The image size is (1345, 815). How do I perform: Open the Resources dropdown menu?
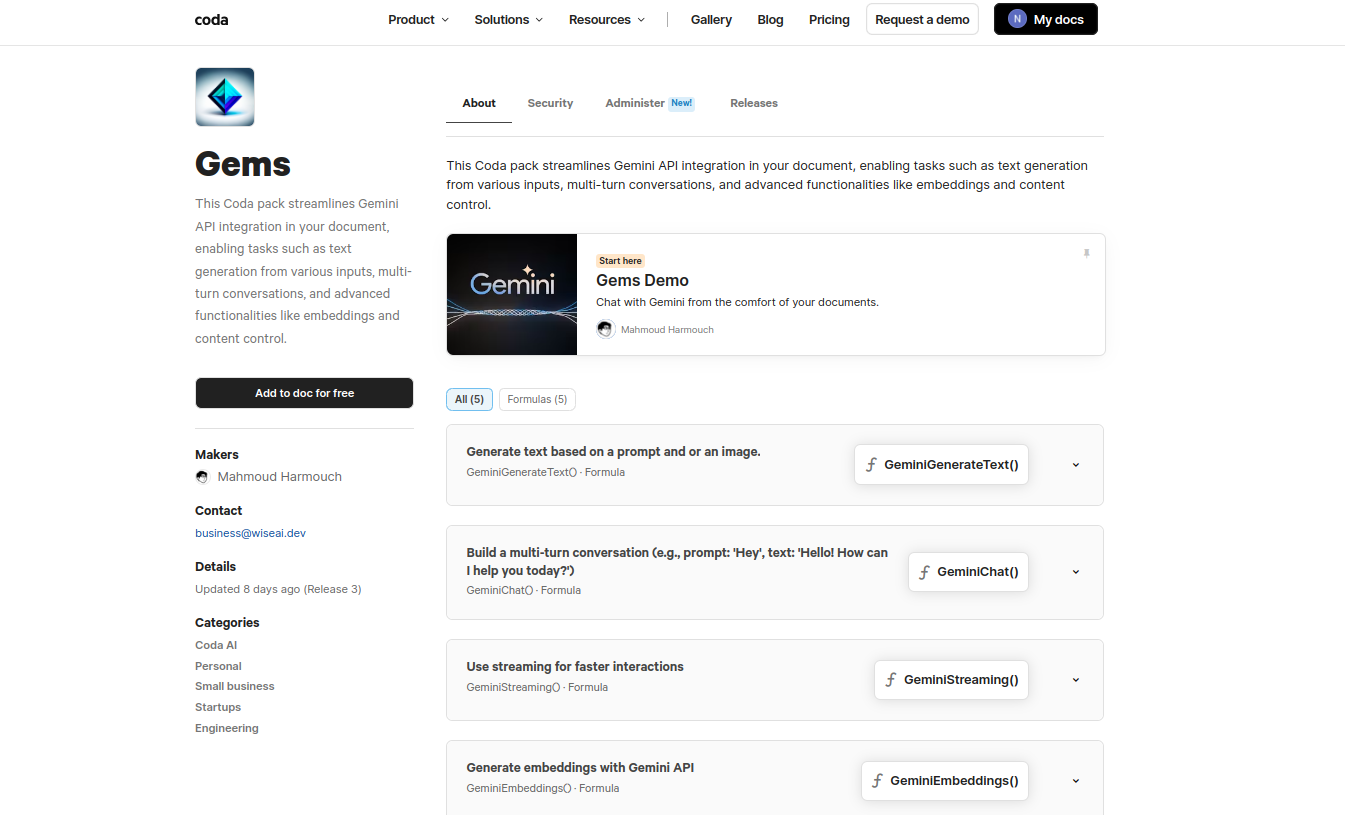point(607,19)
